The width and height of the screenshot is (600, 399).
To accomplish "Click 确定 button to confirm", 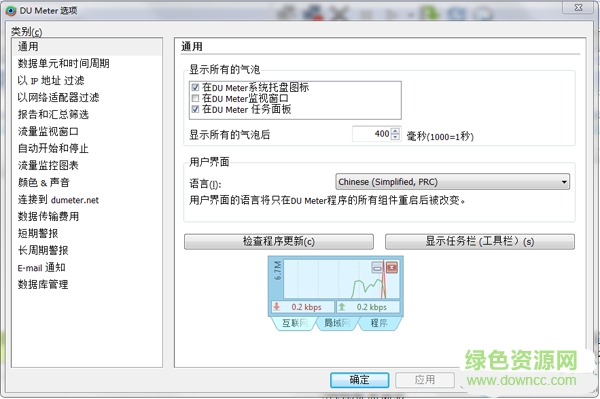I will point(360,380).
